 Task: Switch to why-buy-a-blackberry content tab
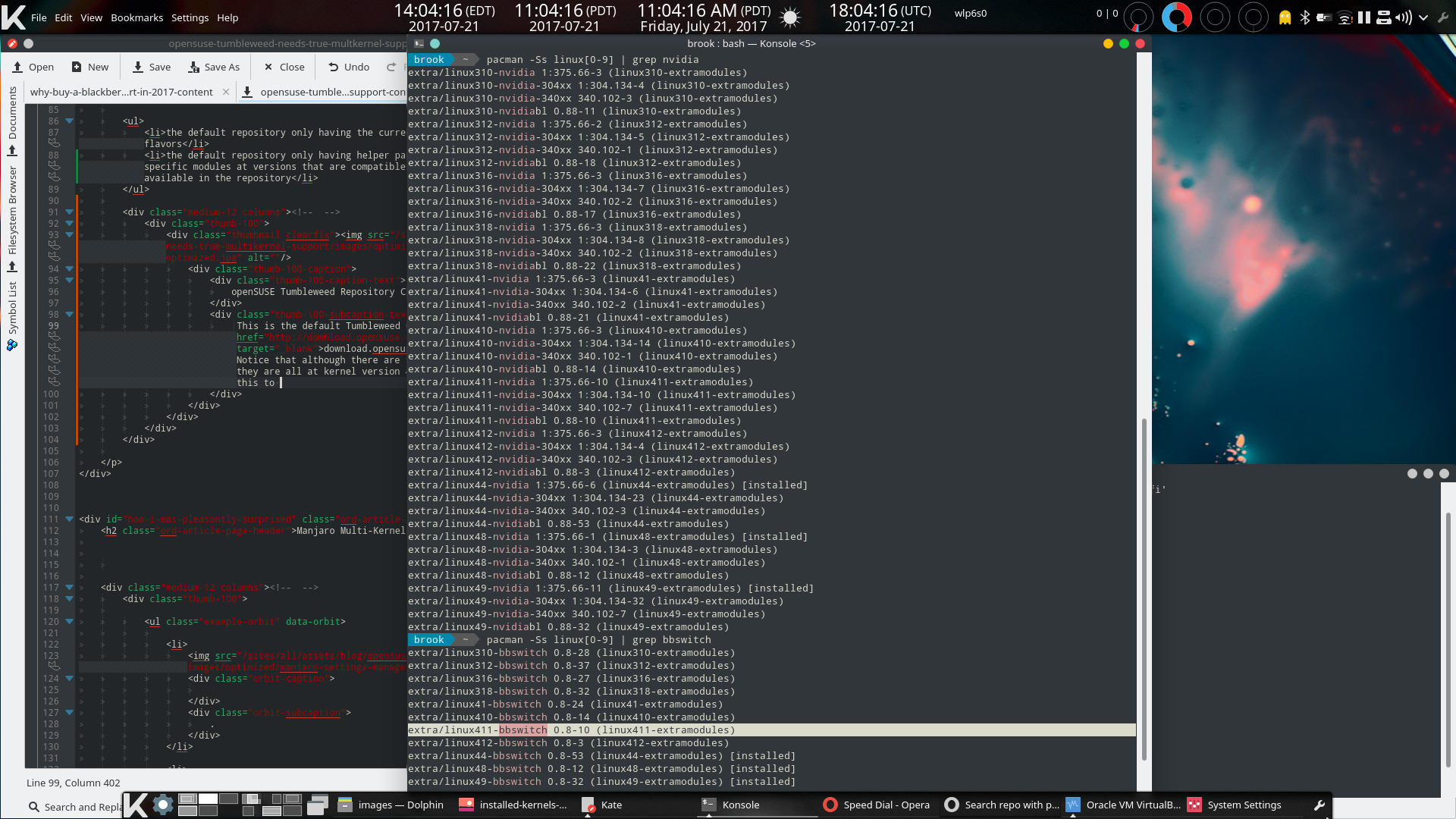121,92
